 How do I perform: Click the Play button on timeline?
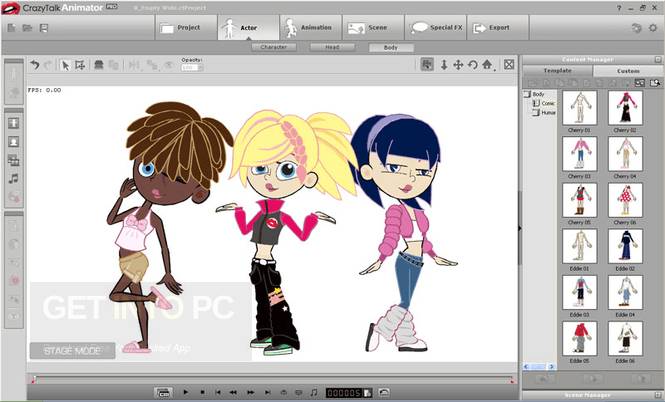point(185,392)
